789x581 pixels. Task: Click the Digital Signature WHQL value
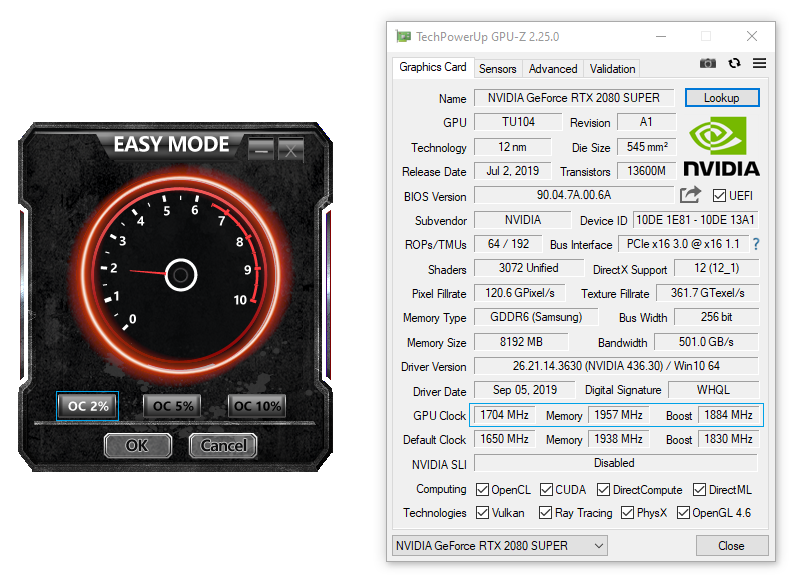point(714,390)
